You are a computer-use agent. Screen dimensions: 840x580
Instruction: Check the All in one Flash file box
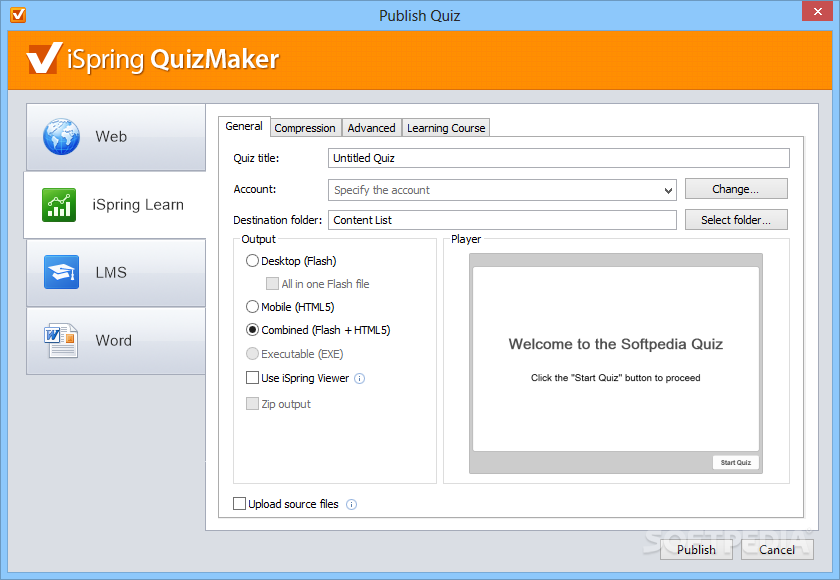(x=272, y=284)
